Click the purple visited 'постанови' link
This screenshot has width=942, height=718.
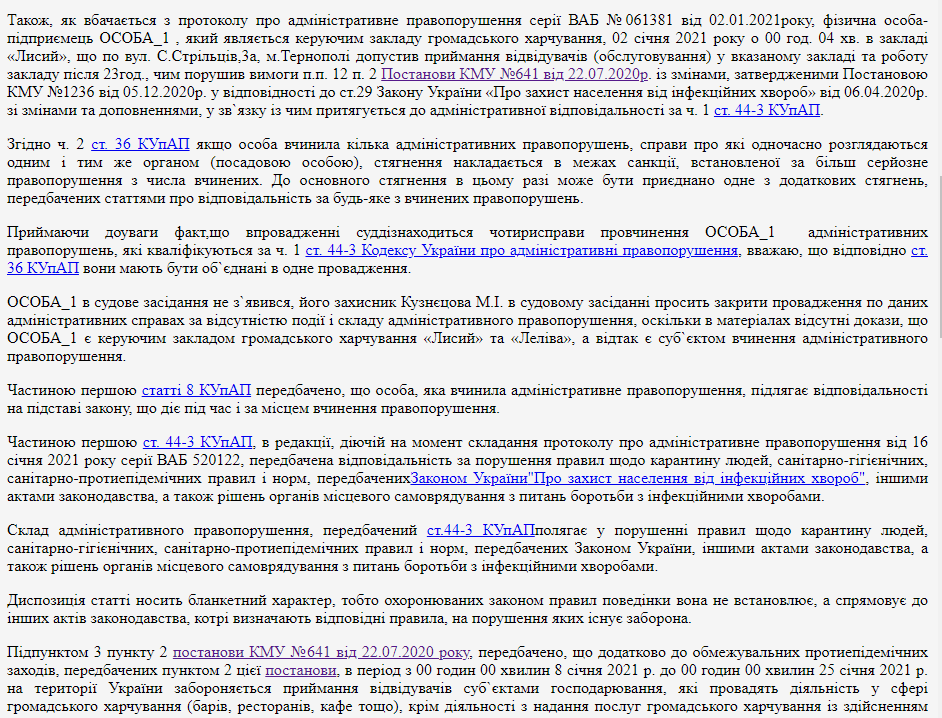302,670
